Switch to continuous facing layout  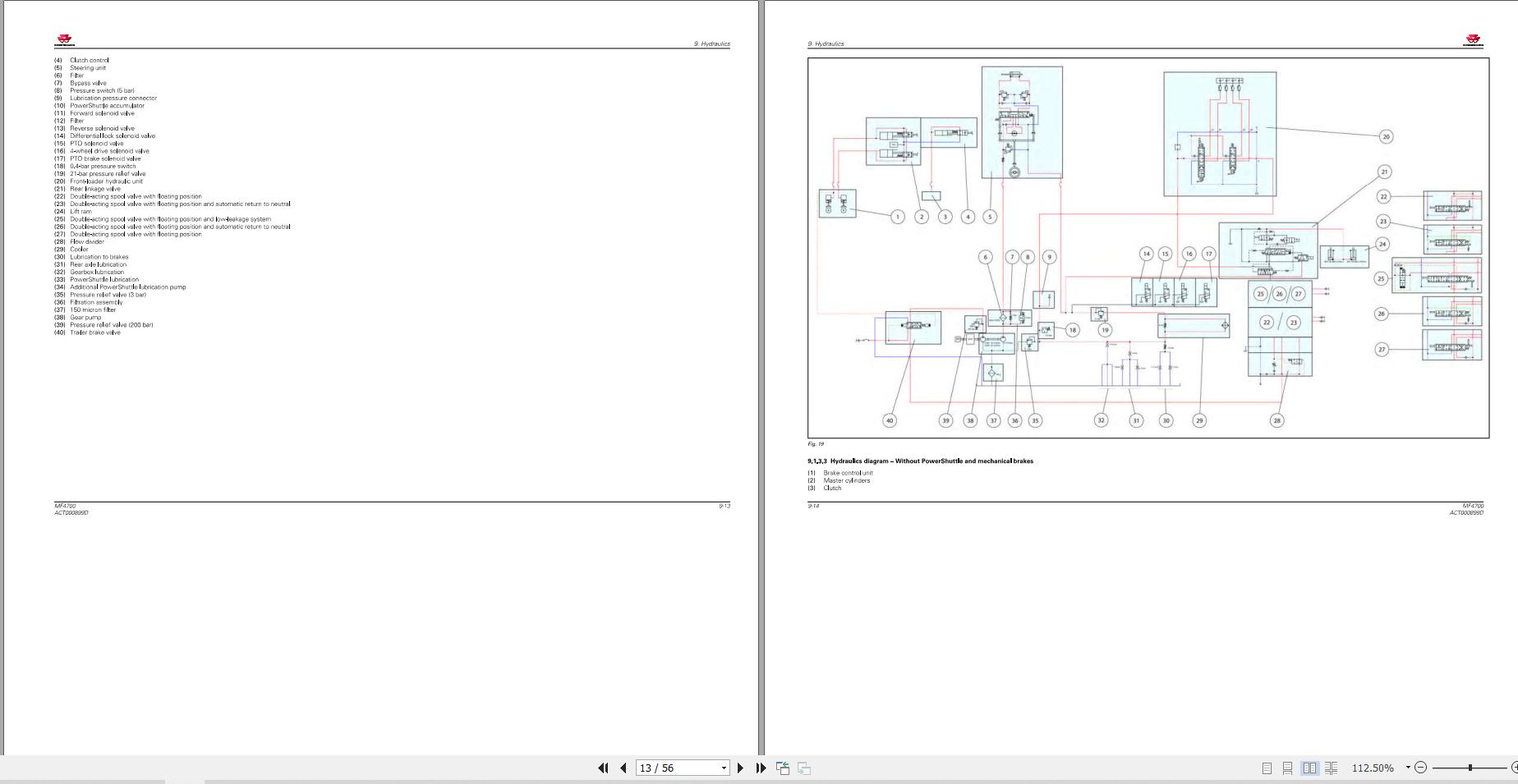tap(1332, 768)
